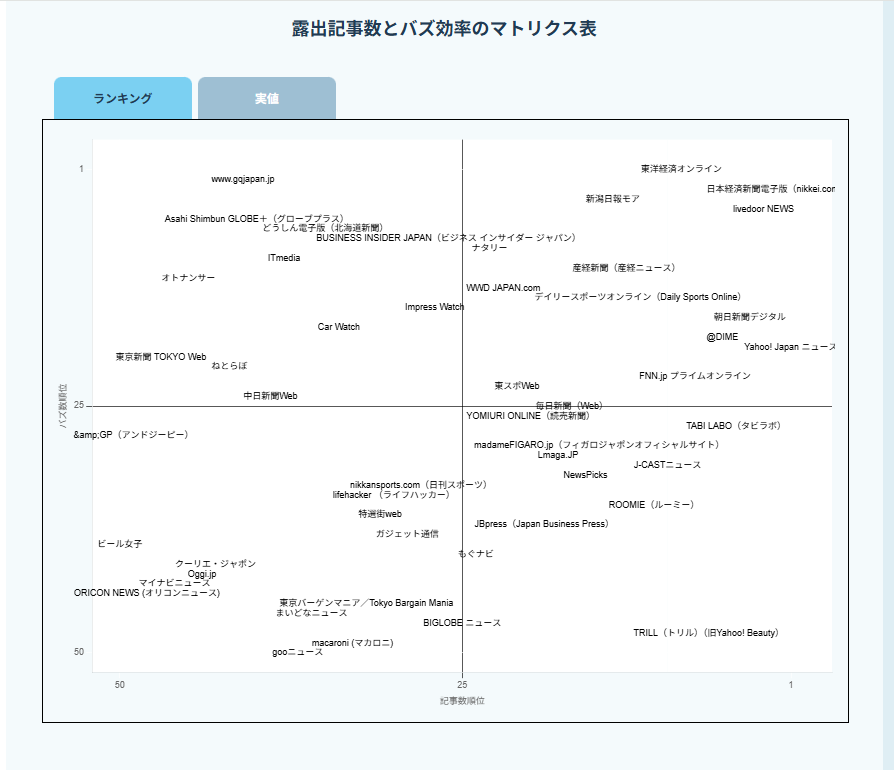894x770 pixels.
Task: Select the 新潟日報モア data point
Action: (x=612, y=199)
